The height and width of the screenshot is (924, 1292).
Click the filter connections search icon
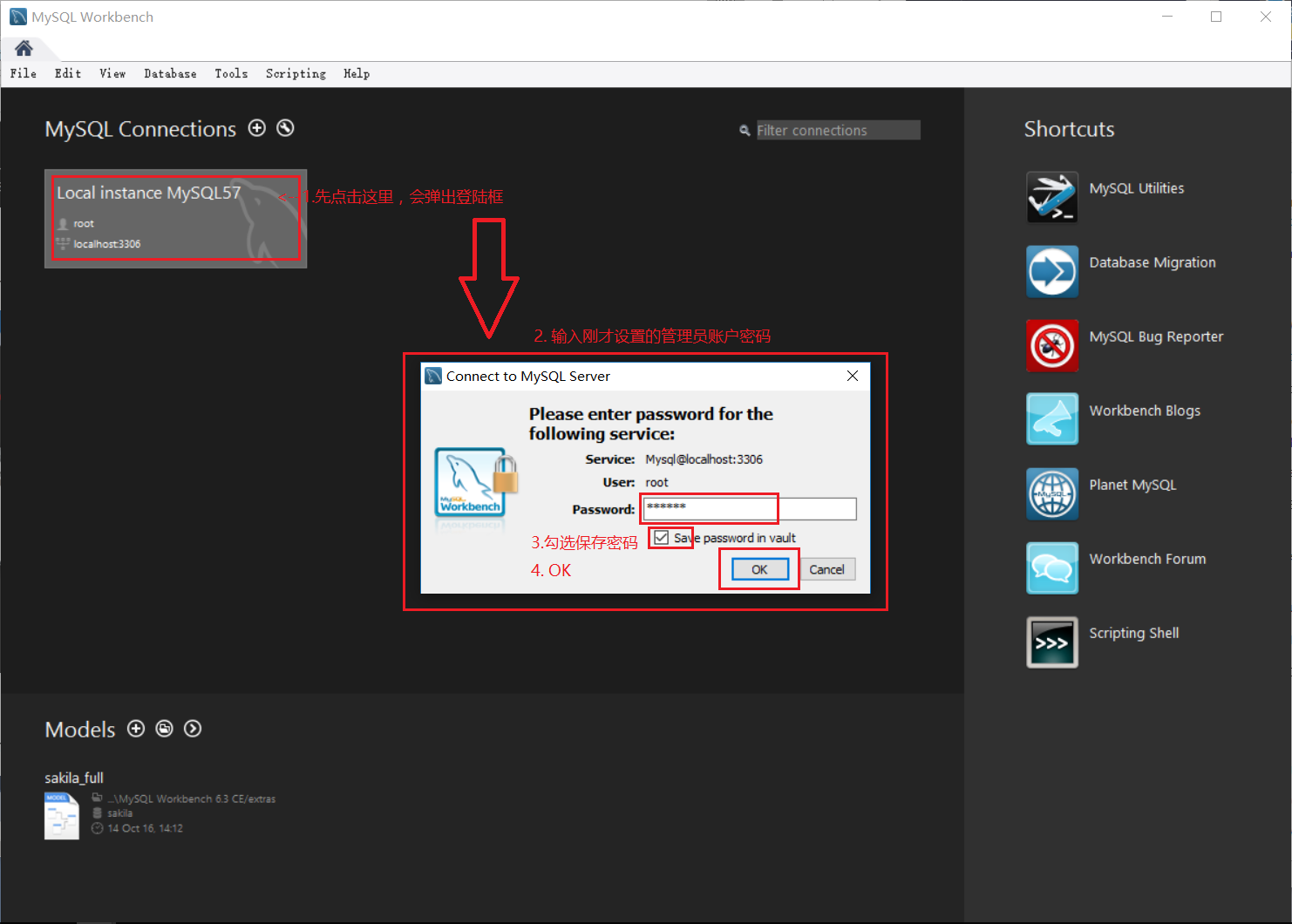(x=745, y=131)
